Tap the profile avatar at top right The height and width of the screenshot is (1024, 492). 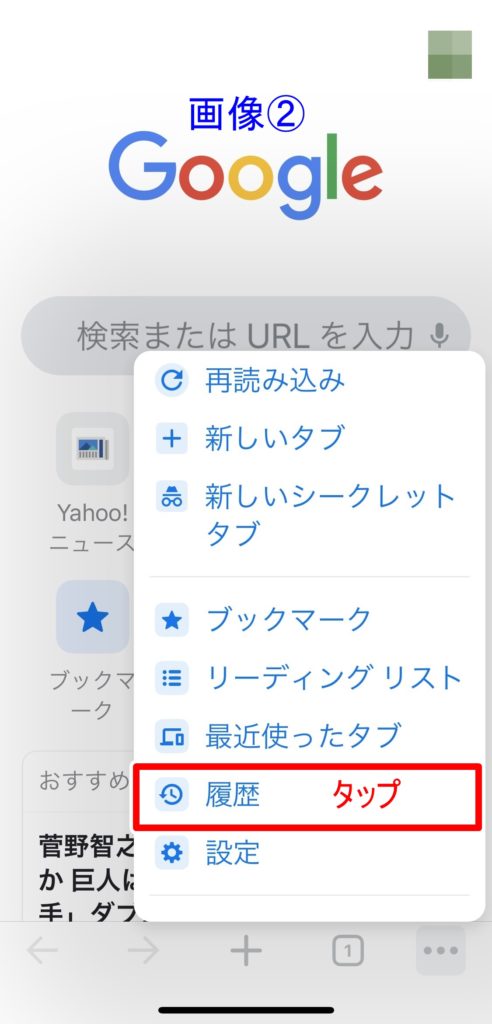point(450,54)
